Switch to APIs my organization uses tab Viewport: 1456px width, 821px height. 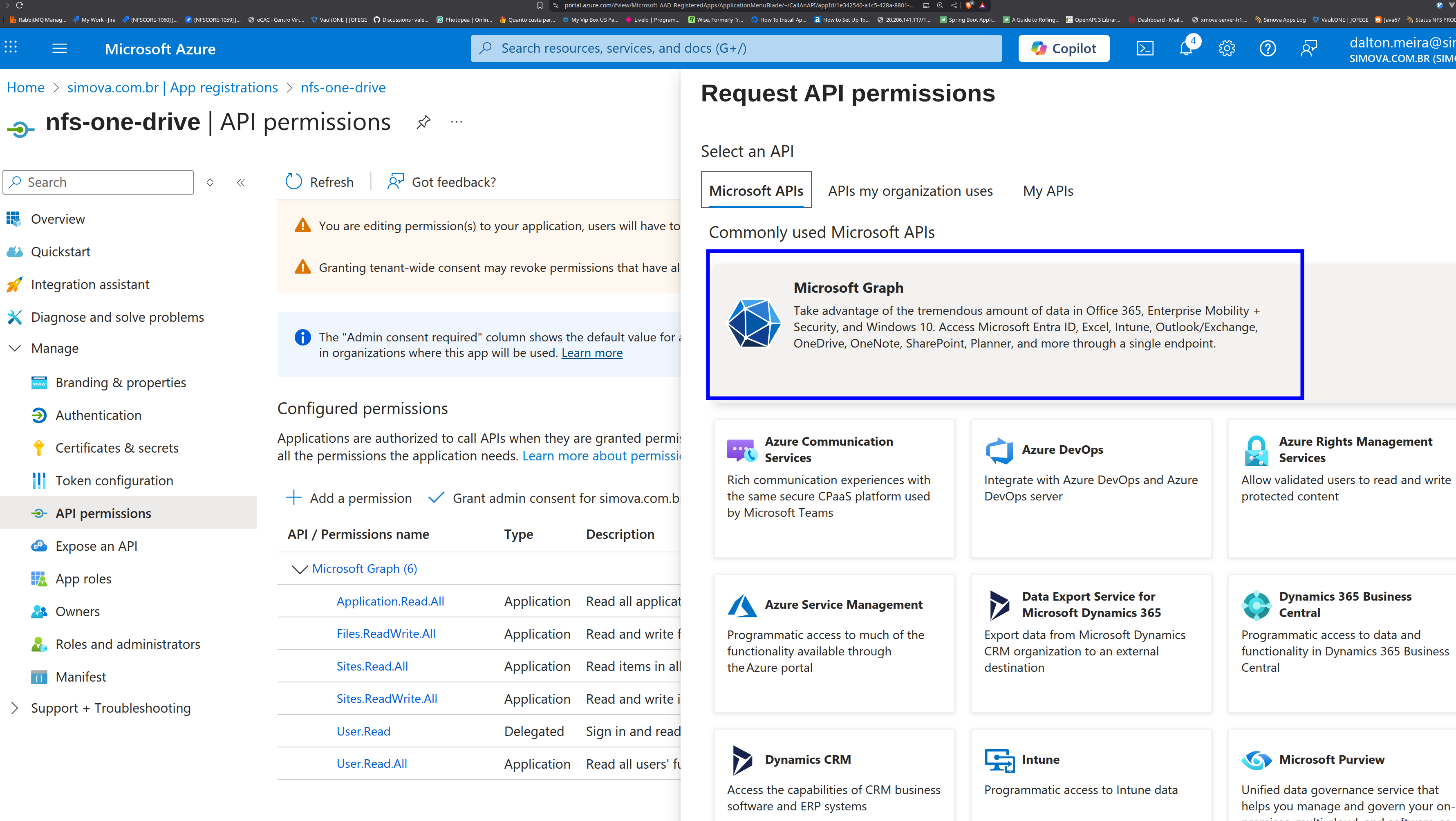pyautogui.click(x=910, y=191)
